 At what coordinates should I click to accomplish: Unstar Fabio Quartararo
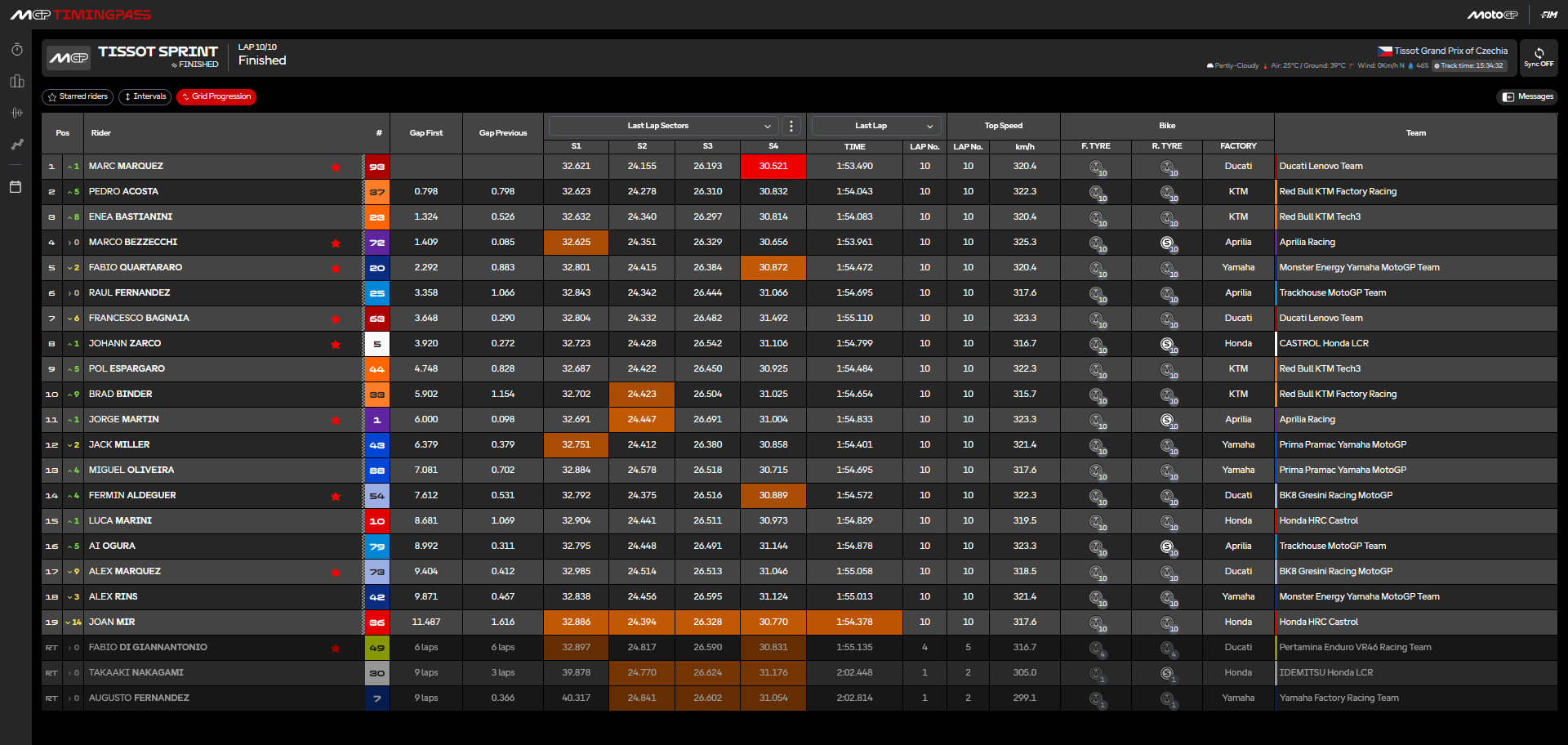coord(336,268)
